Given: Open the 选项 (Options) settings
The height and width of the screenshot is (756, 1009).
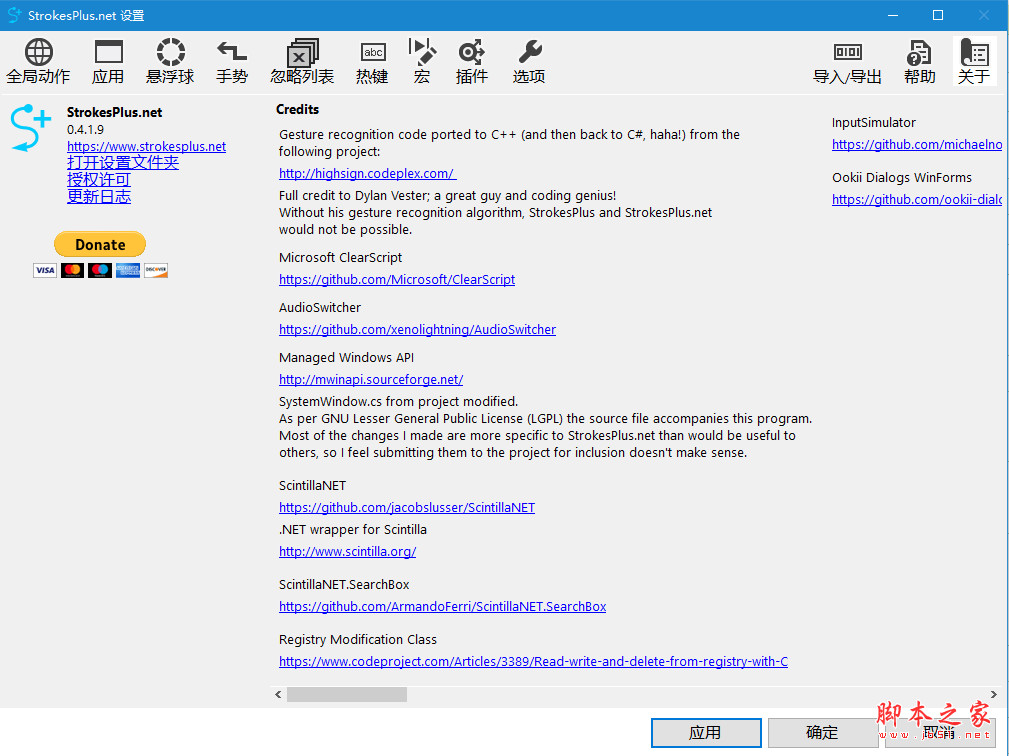Looking at the screenshot, I should pyautogui.click(x=529, y=60).
